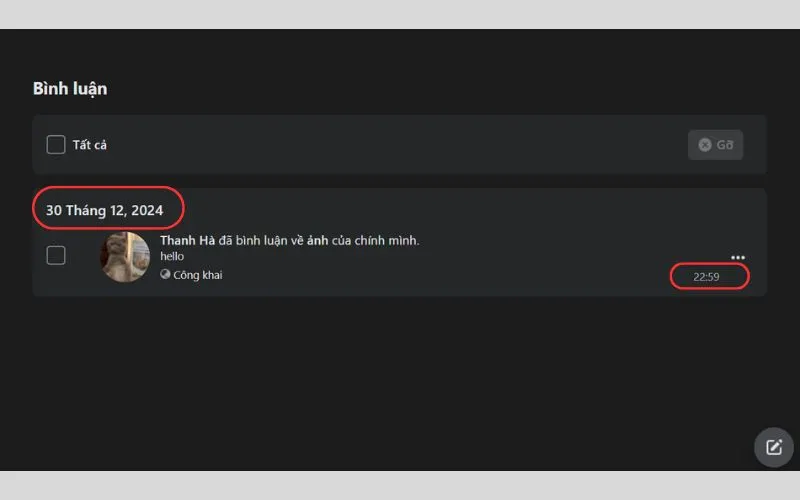Tick the checkbox beside Thanh Hà's comment
Image resolution: width=800 pixels, height=500 pixels.
56,255
